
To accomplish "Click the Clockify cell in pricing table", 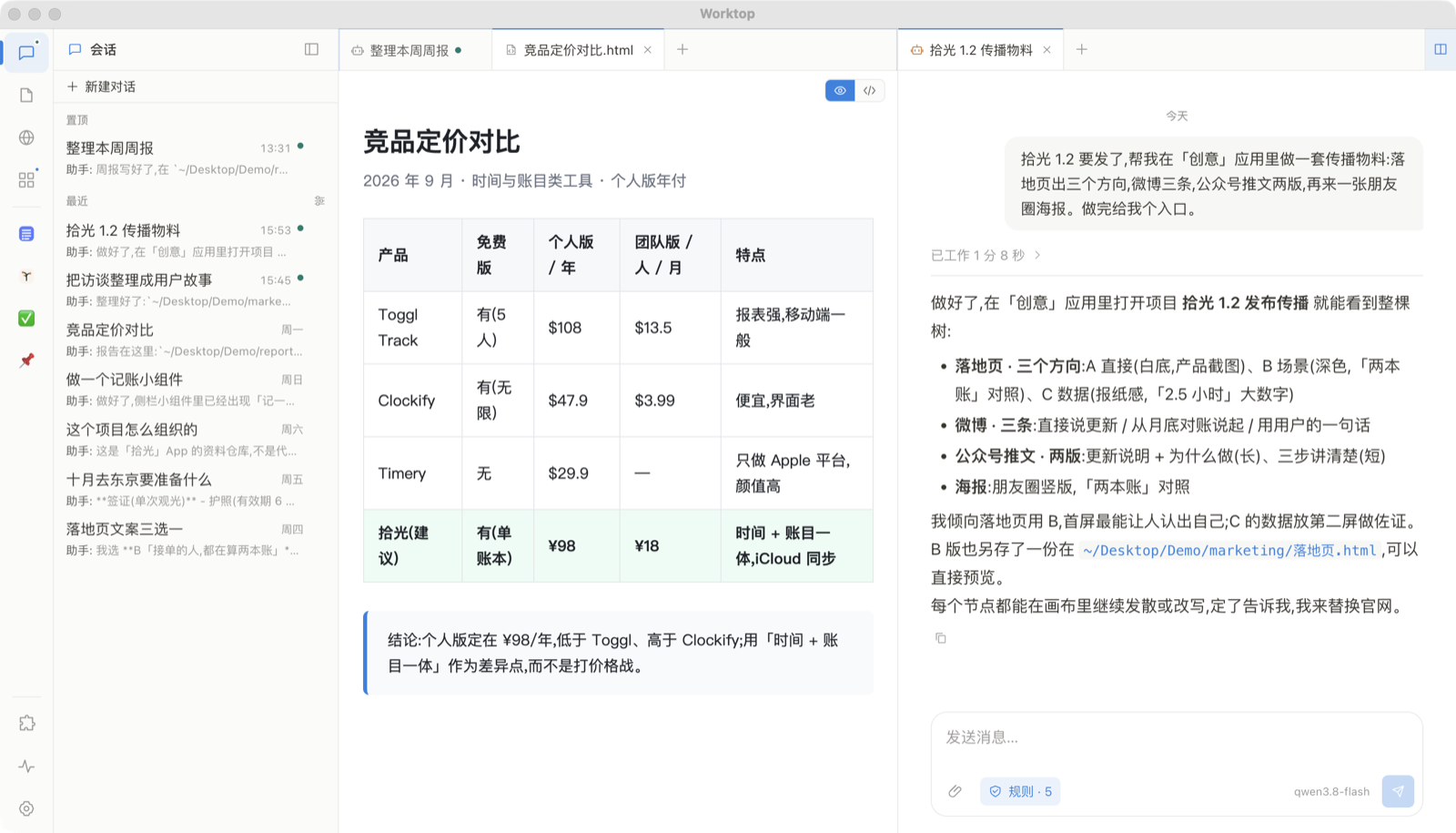I will pos(412,401).
